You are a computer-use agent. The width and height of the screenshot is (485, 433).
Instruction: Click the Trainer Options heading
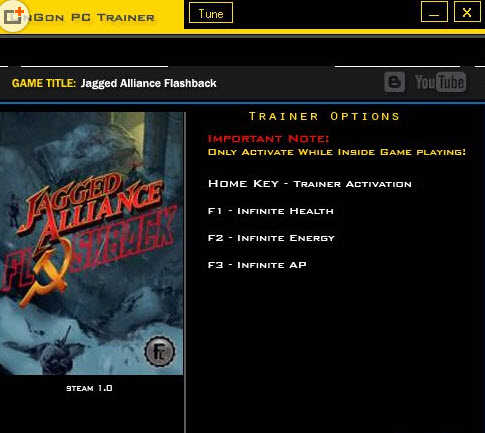[x=324, y=116]
